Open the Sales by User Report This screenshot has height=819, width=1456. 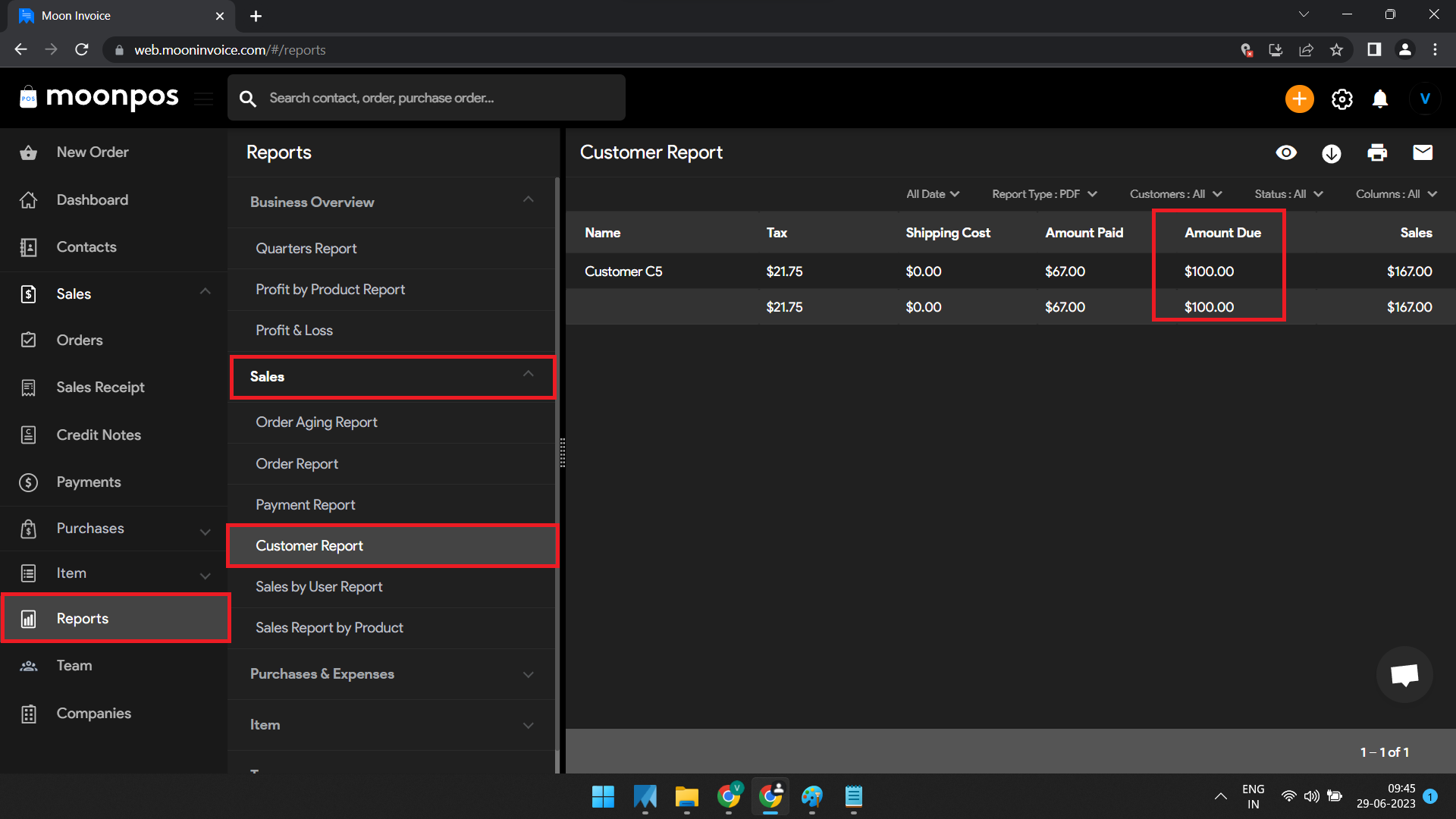point(318,586)
